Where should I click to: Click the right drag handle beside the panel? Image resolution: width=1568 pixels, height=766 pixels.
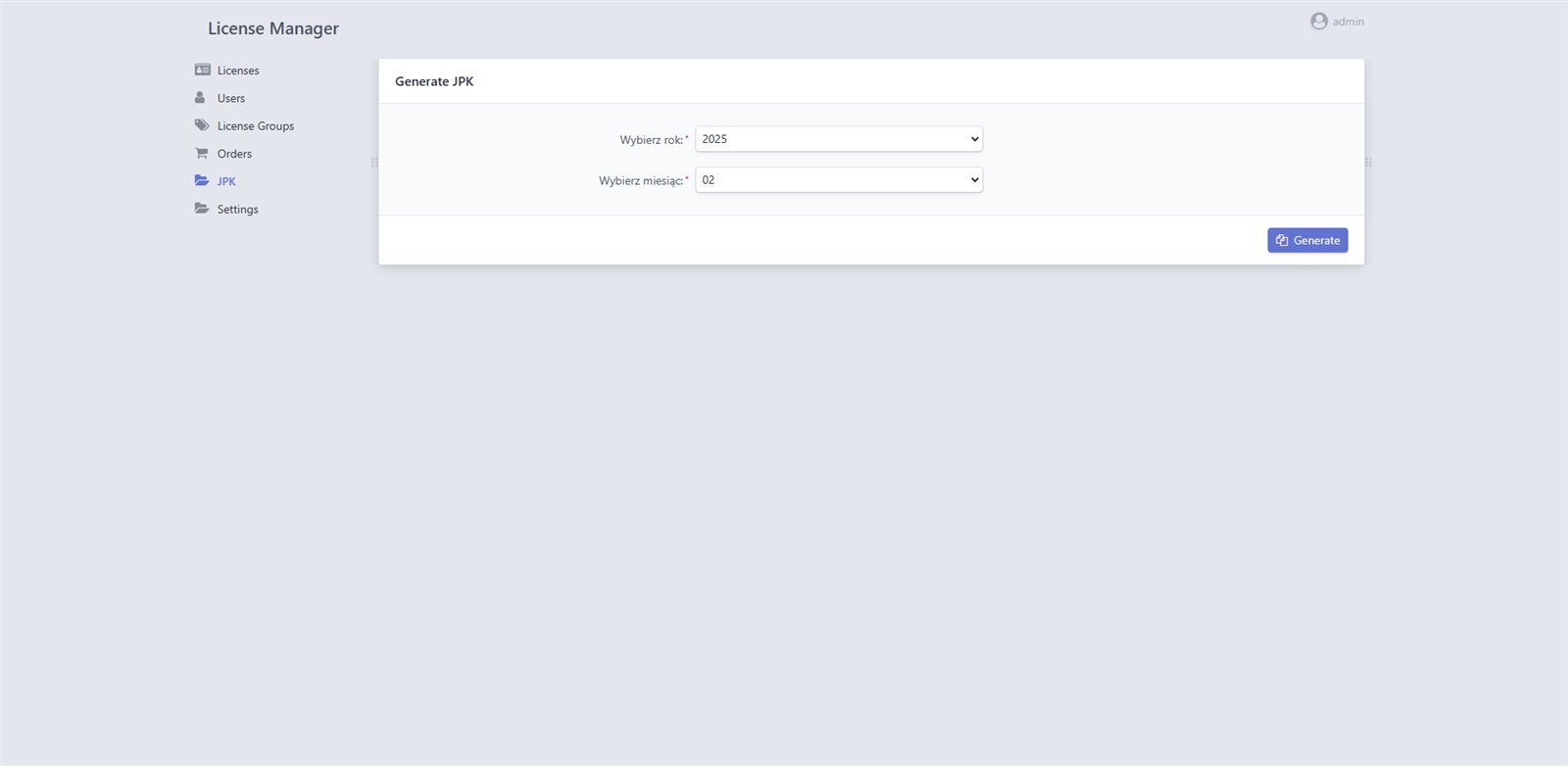pyautogui.click(x=1368, y=163)
